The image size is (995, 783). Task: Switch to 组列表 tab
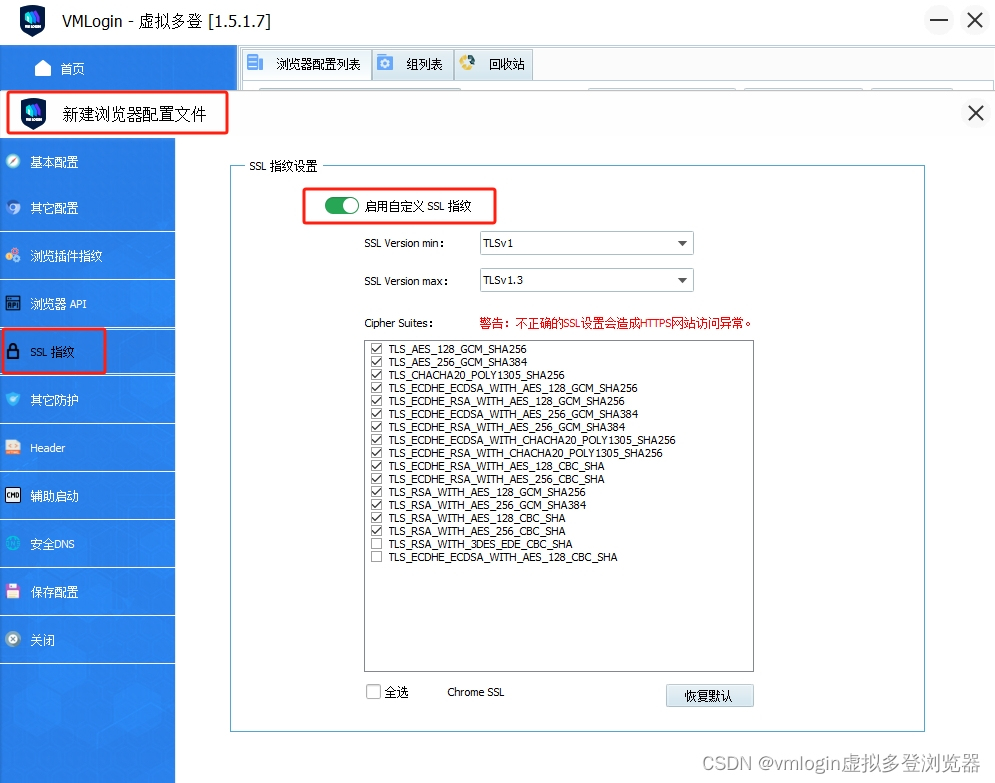point(413,64)
